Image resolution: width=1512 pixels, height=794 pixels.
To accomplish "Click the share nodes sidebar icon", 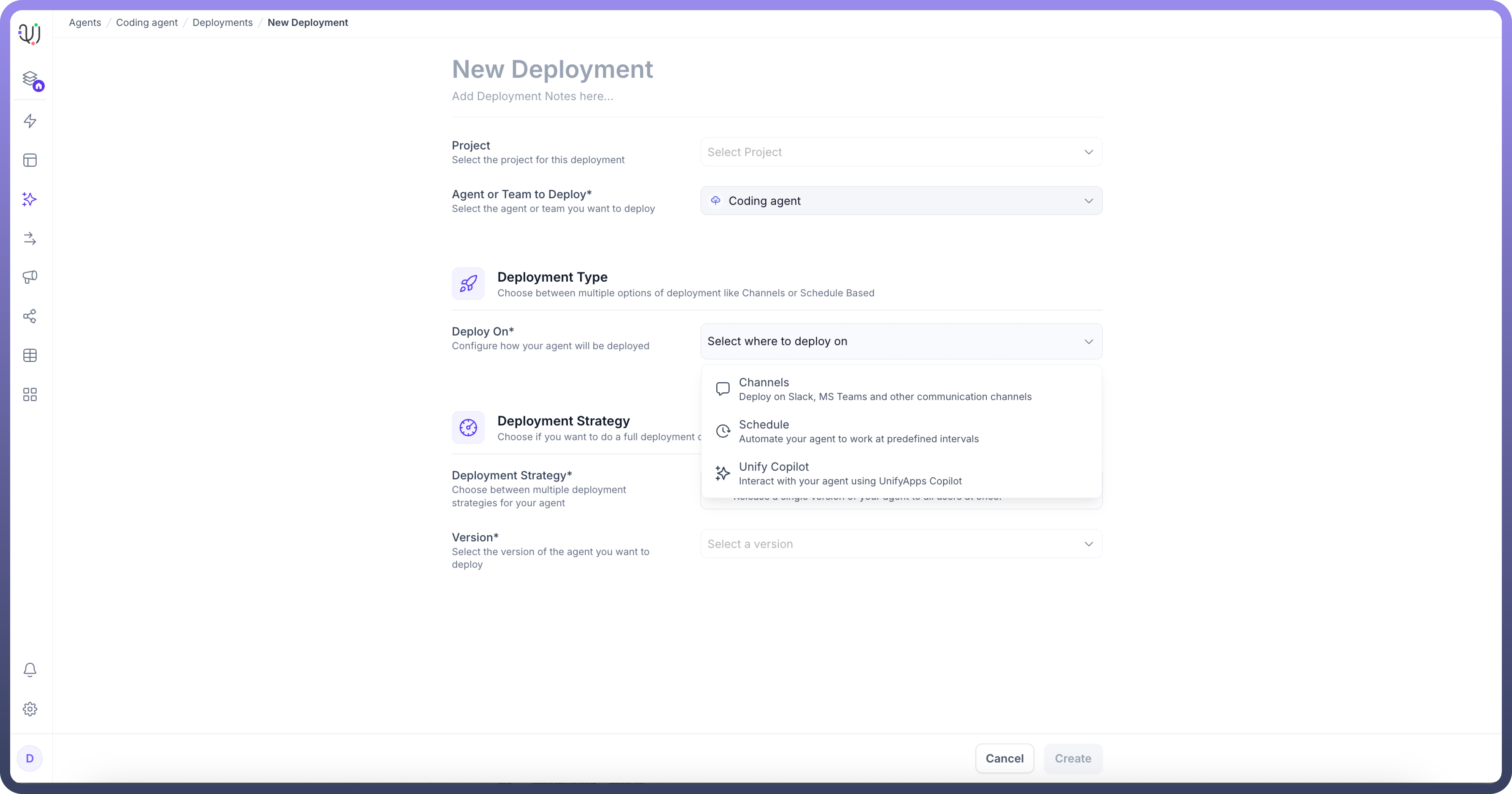I will coord(30,316).
